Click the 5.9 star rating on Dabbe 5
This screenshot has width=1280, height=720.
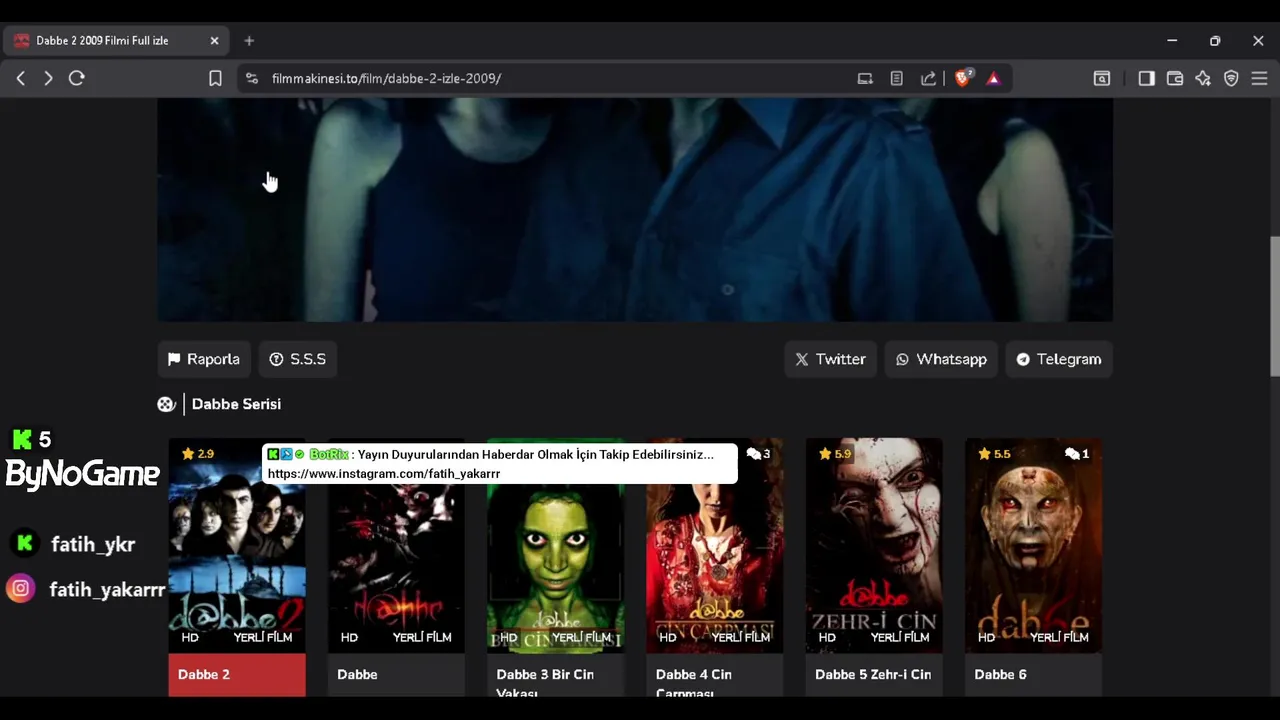pos(835,454)
